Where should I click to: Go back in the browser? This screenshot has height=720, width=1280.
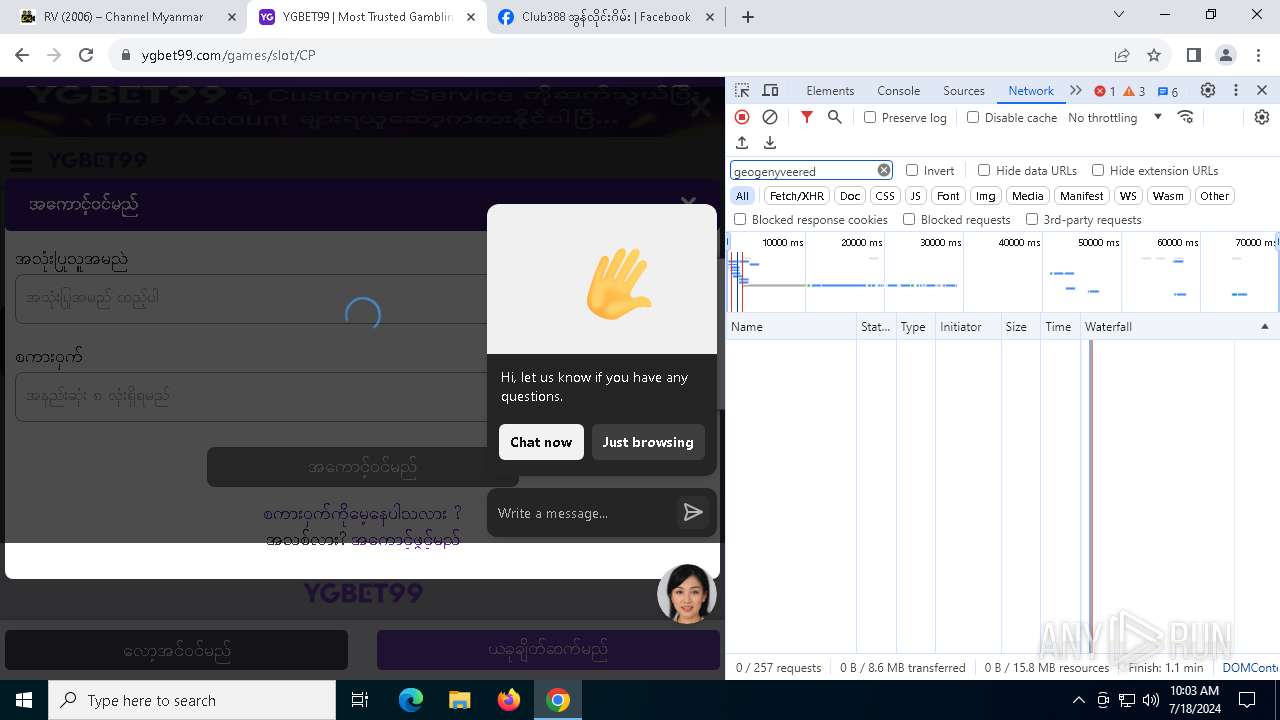tap(22, 55)
